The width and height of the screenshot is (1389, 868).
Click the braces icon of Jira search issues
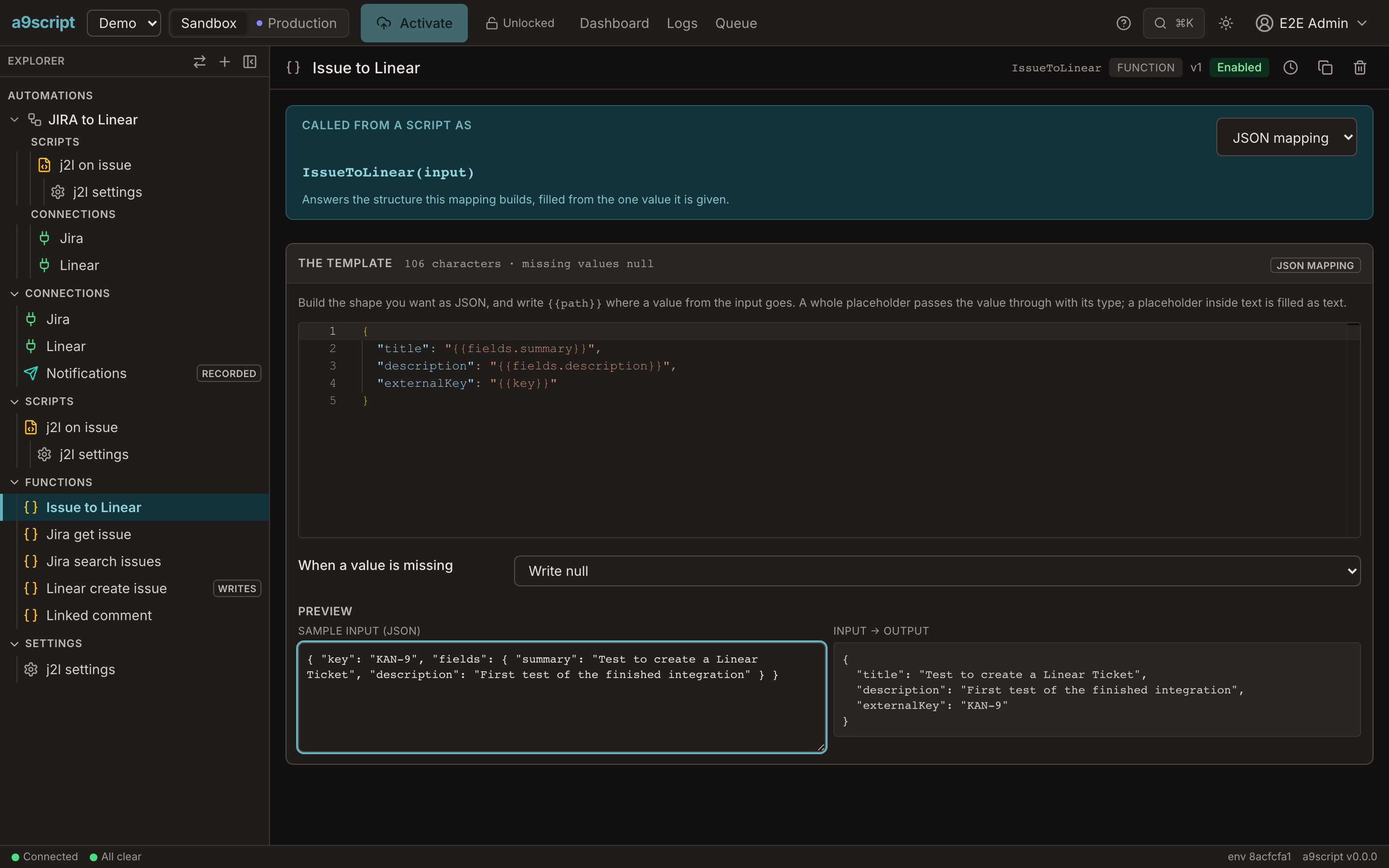click(31, 561)
